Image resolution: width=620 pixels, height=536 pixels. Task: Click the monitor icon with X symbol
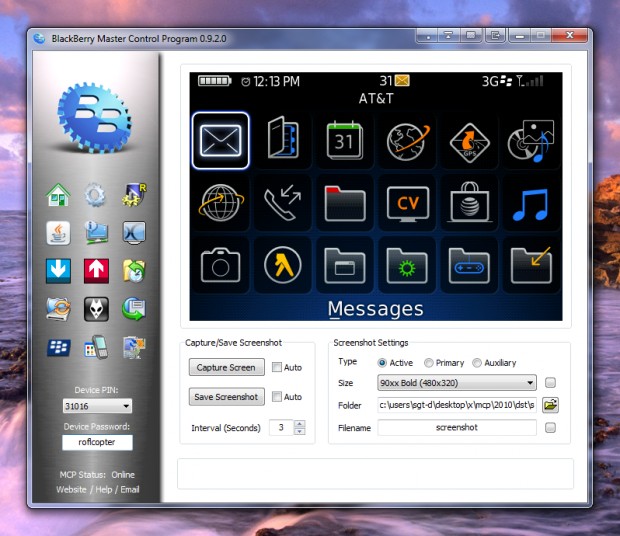click(134, 232)
